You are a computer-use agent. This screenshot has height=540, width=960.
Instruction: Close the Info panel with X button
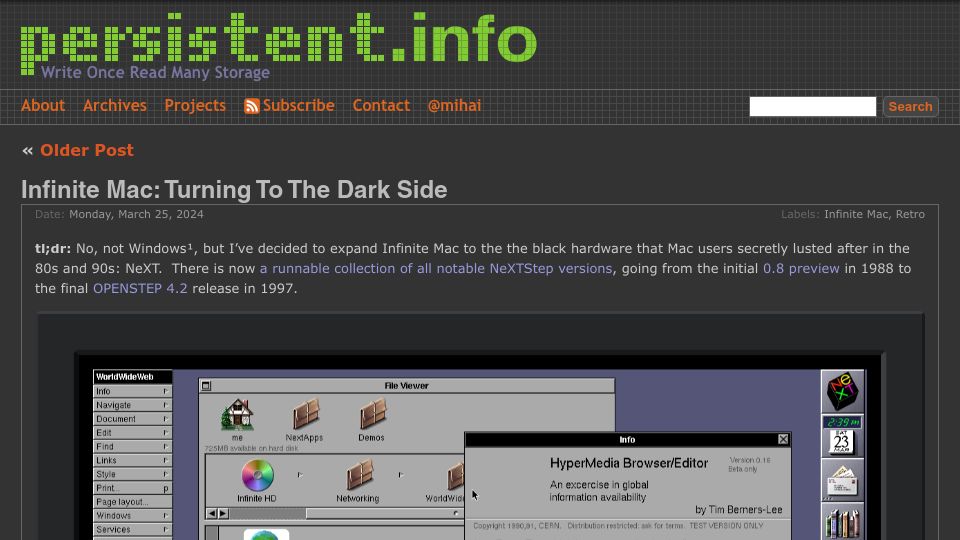(x=783, y=439)
